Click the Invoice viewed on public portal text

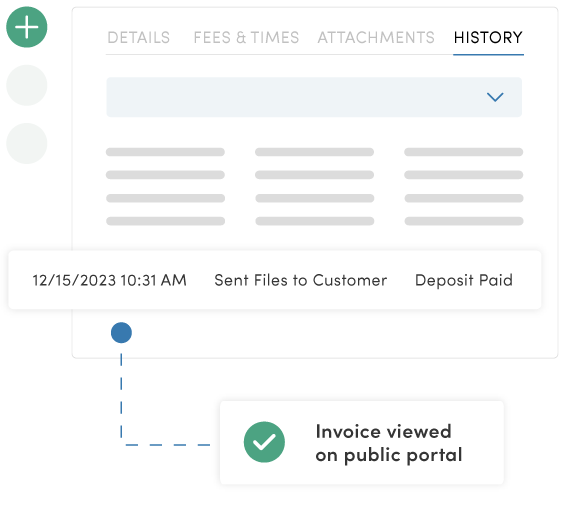[x=389, y=443]
